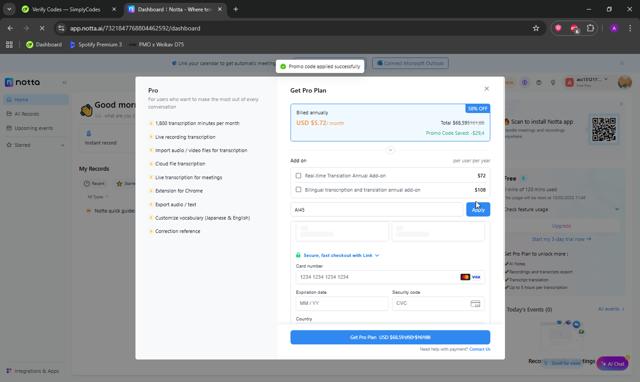Open All events link beside Today's Events
Viewport: 640px width, 382px height.
(x=611, y=309)
